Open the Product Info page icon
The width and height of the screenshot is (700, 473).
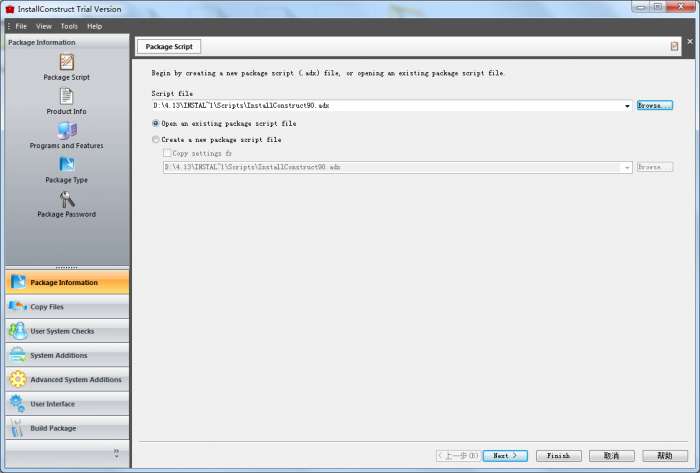pyautogui.click(x=67, y=96)
